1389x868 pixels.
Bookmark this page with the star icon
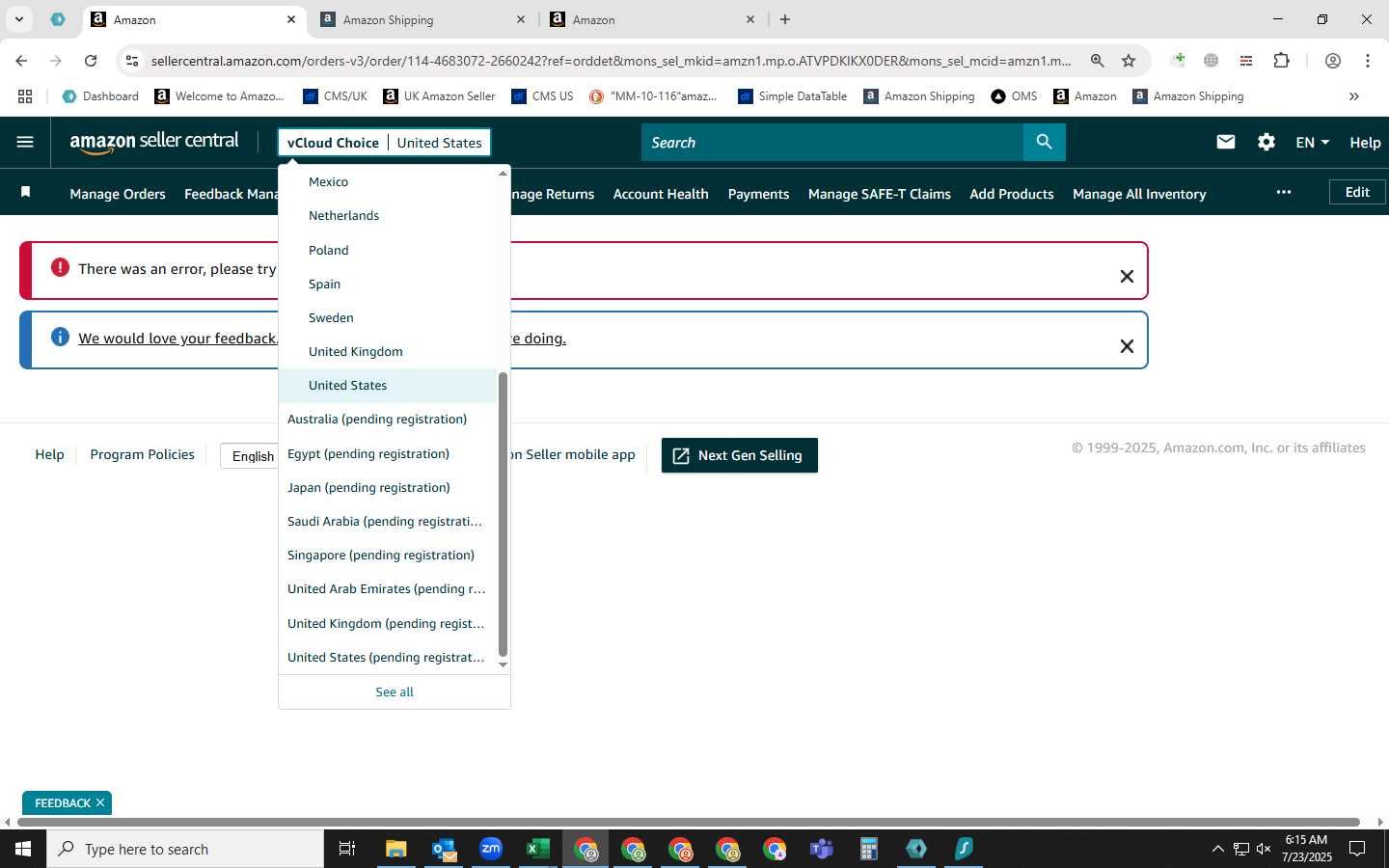(x=1129, y=61)
